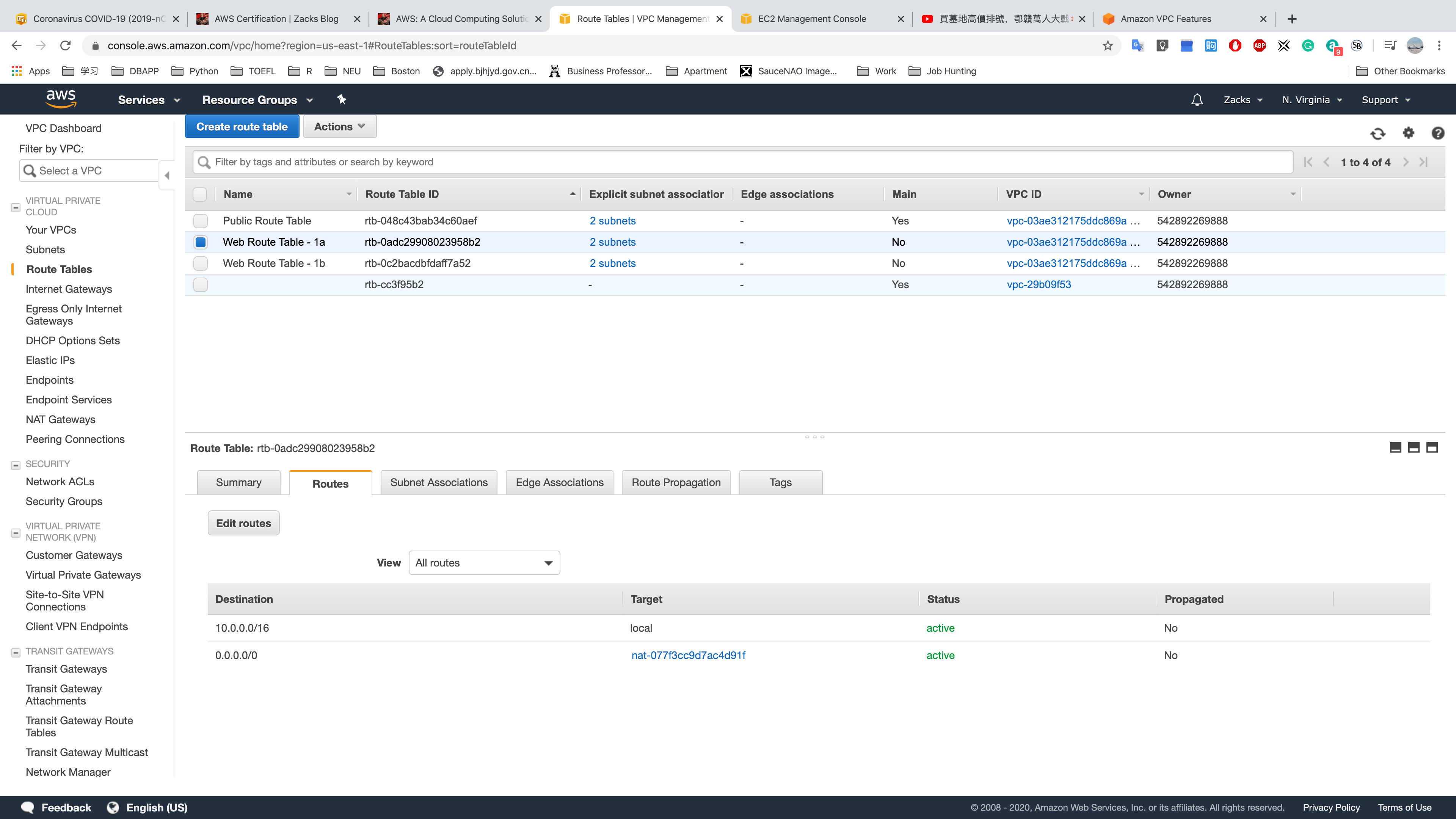Viewport: 1456px width, 819px height.
Task: Switch to the Subnet Associations tab
Action: click(x=439, y=483)
